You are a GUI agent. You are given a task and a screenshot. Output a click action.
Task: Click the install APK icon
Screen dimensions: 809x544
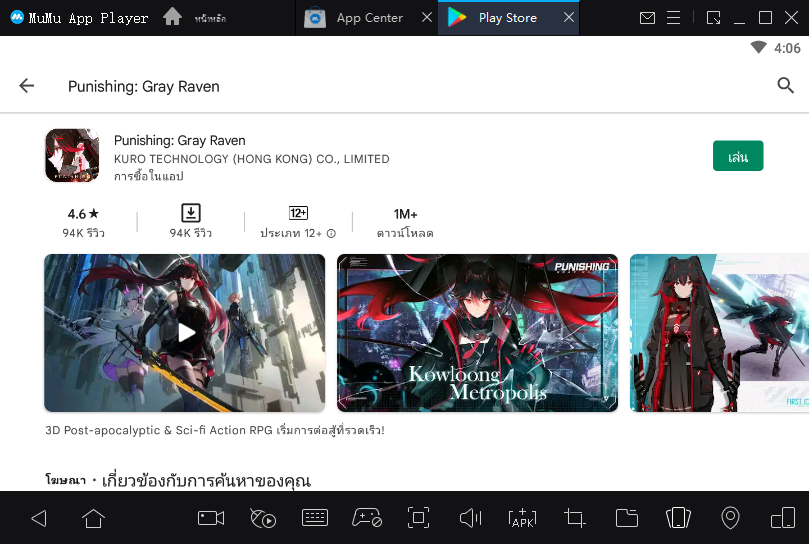[522, 518]
